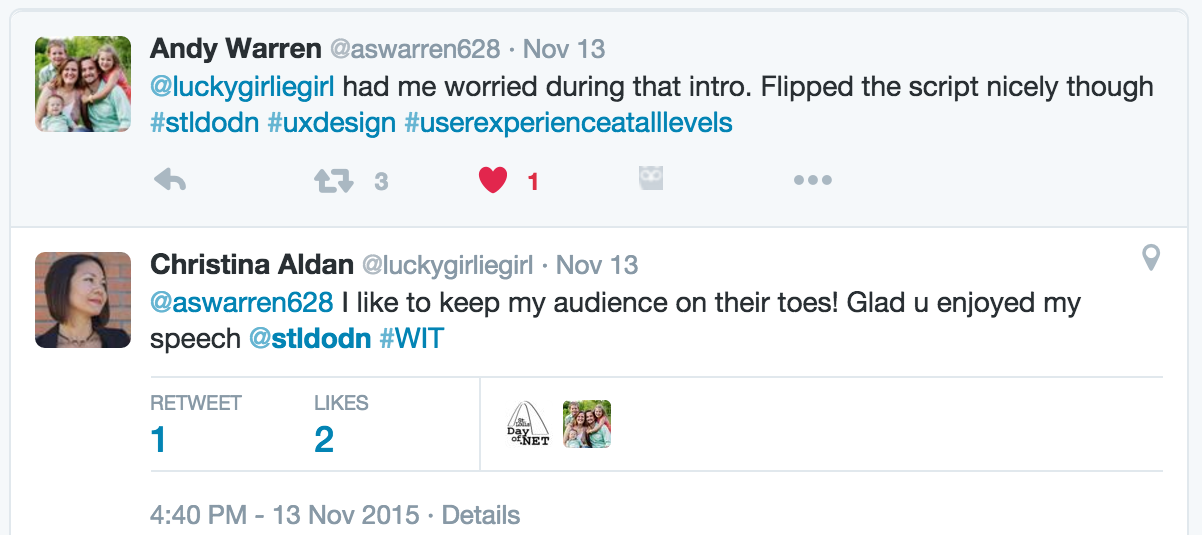Click the Day of NET avatar icon
Image resolution: width=1202 pixels, height=535 pixels.
coord(529,424)
